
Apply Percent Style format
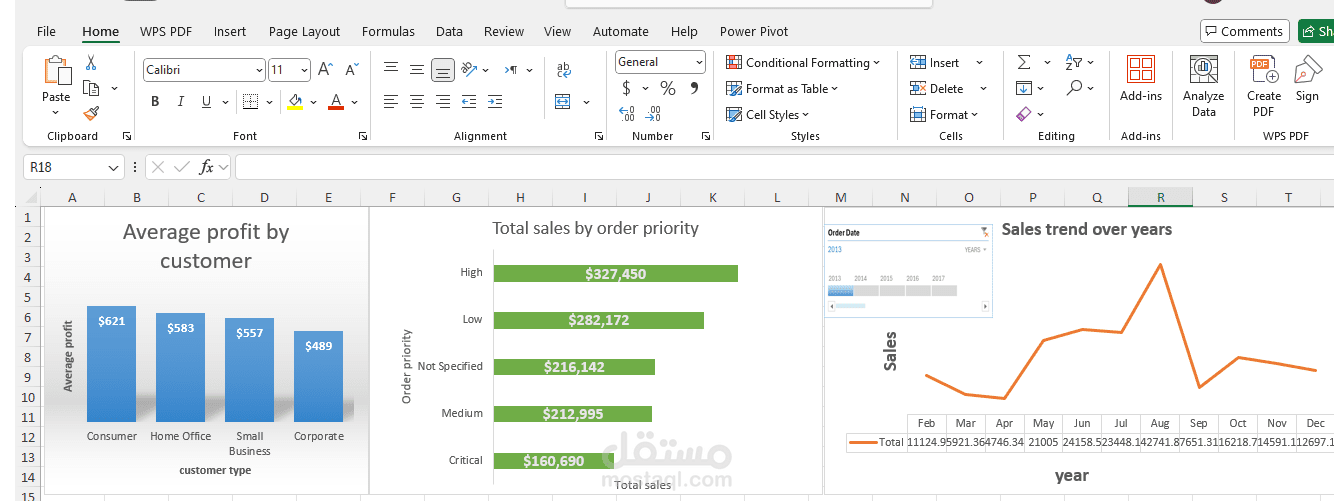coord(668,88)
